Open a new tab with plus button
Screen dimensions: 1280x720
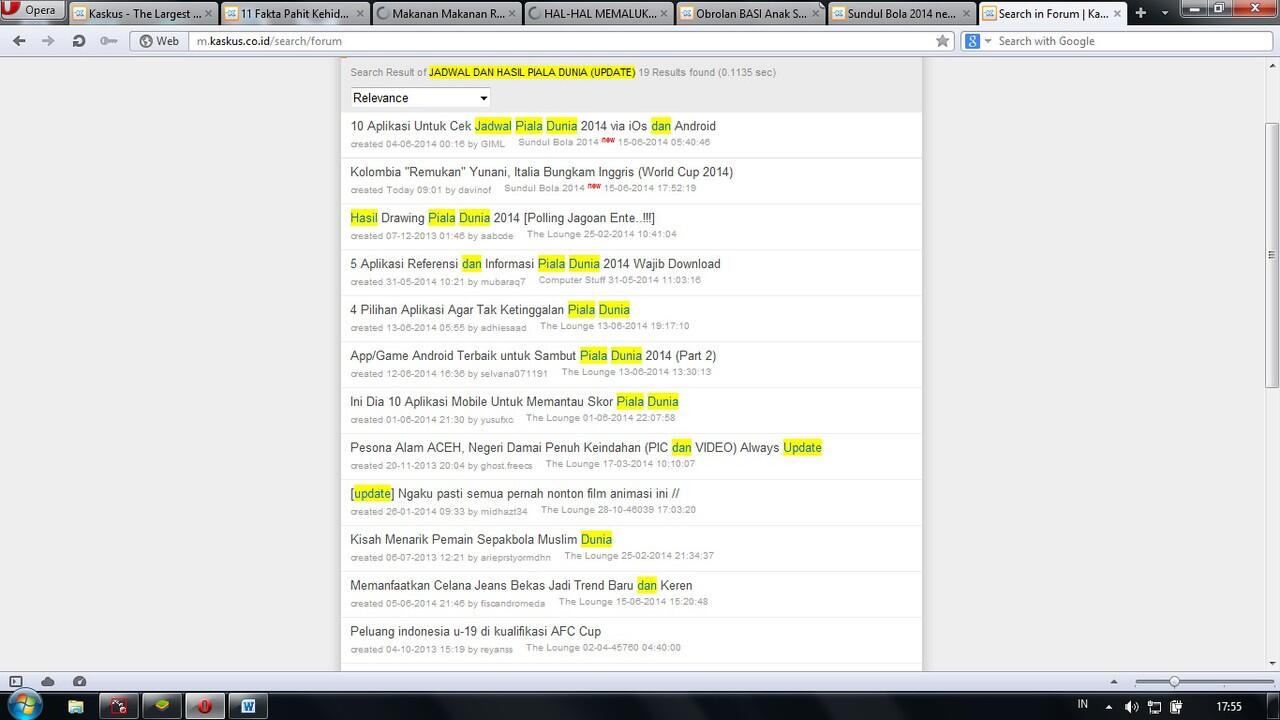point(1141,13)
